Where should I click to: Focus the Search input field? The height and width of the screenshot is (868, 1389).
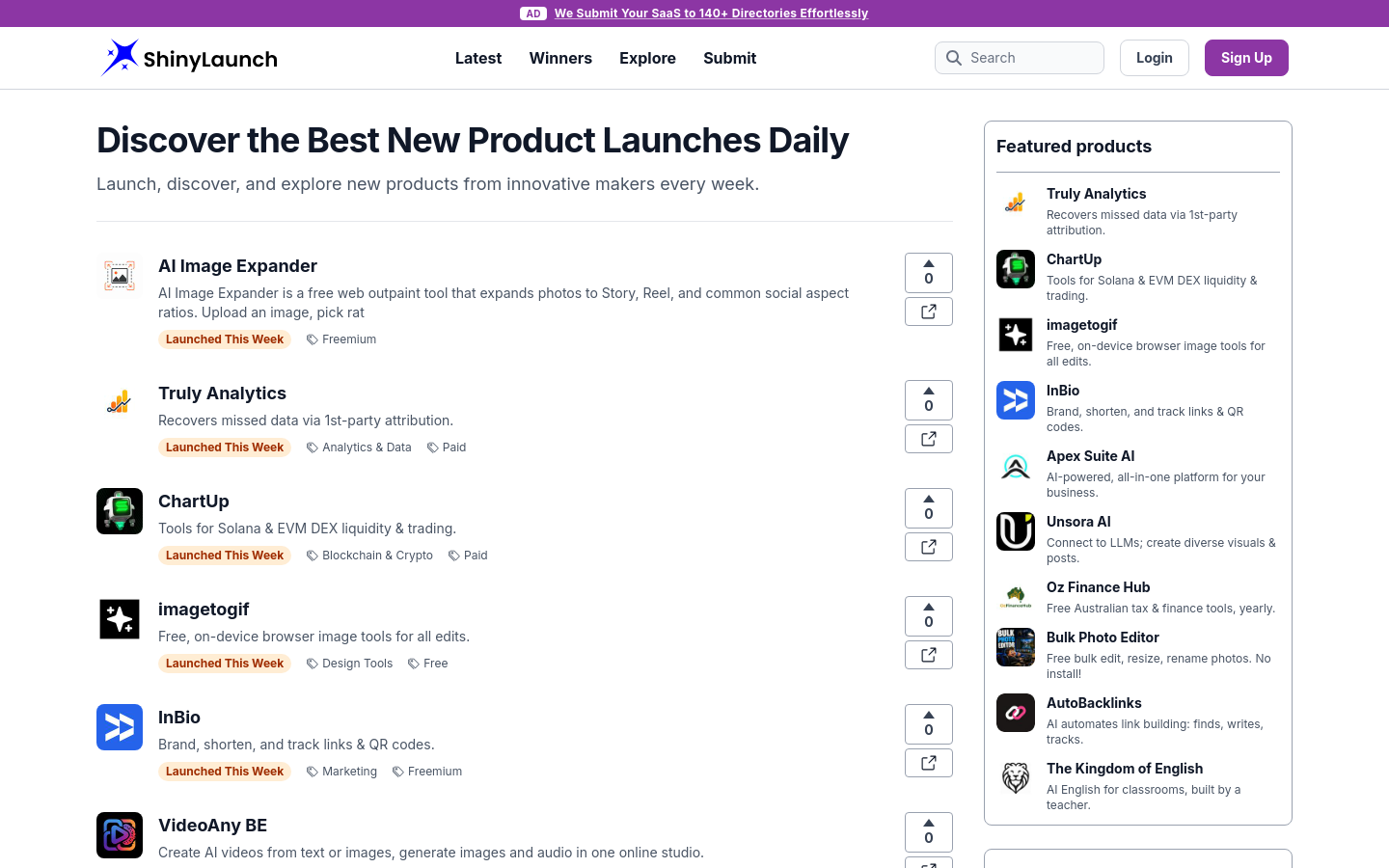pos(1020,58)
